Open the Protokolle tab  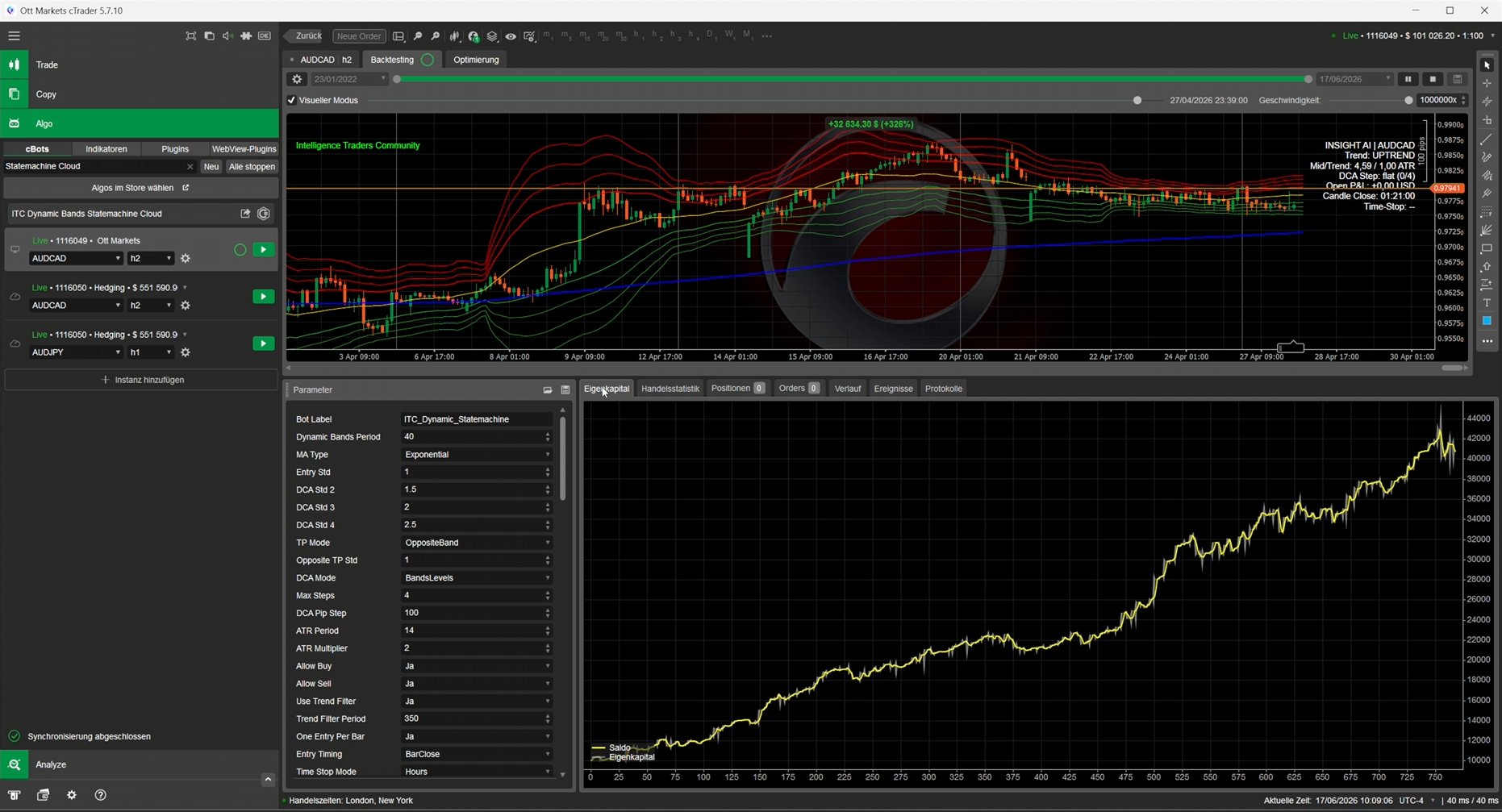click(x=944, y=389)
